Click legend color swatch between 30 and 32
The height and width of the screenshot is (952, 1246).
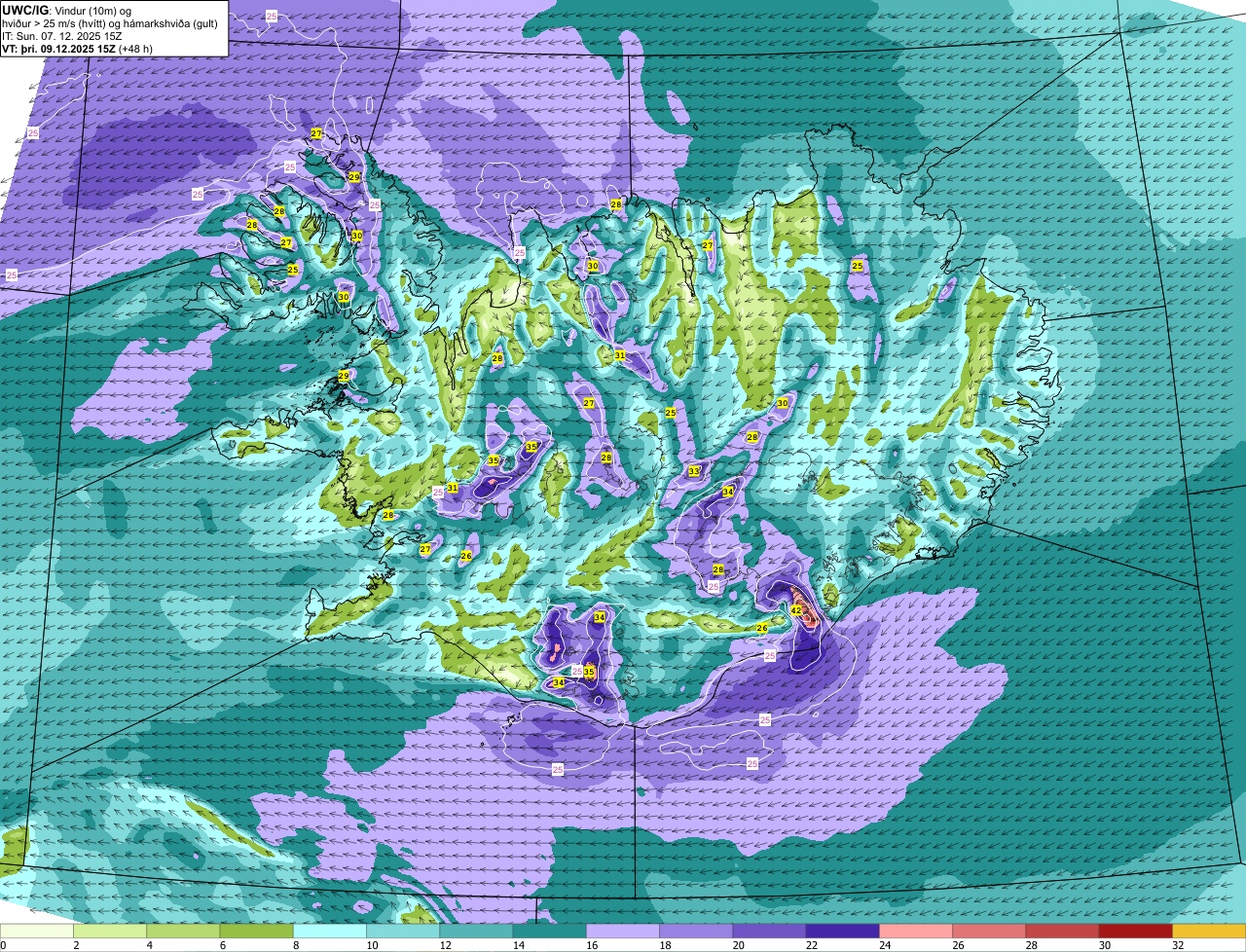pyautogui.click(x=1135, y=932)
